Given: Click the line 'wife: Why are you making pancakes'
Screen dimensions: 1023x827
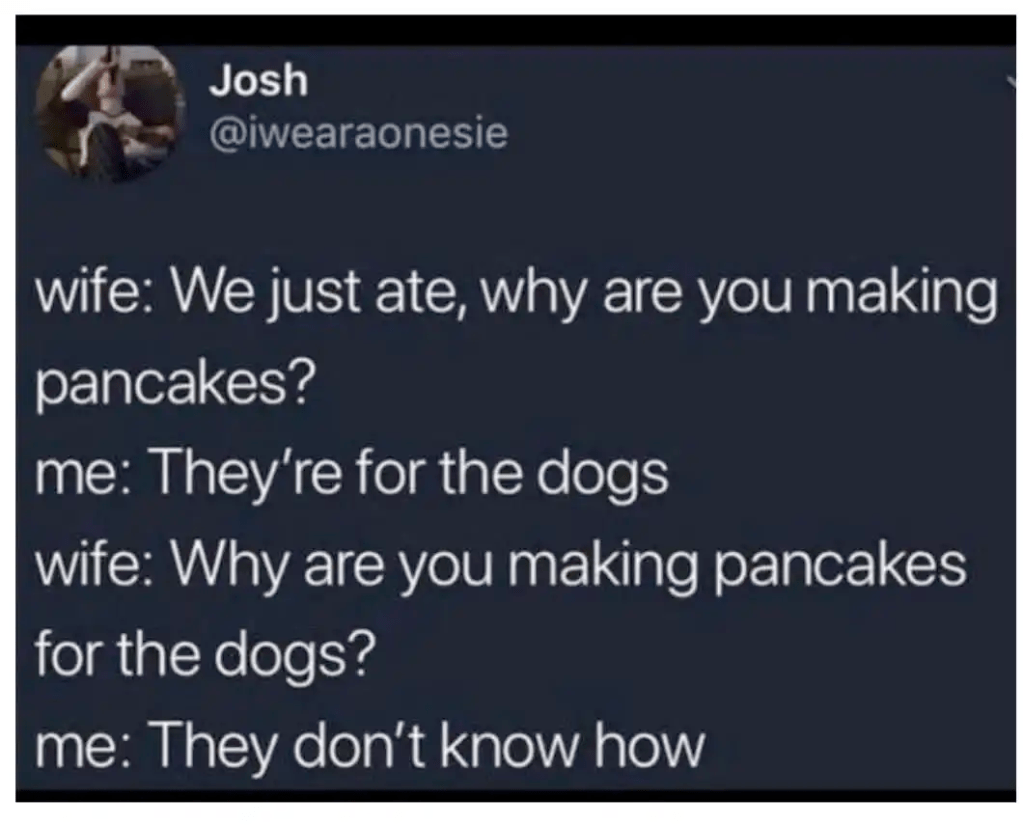Looking at the screenshot, I should click(x=500, y=567).
